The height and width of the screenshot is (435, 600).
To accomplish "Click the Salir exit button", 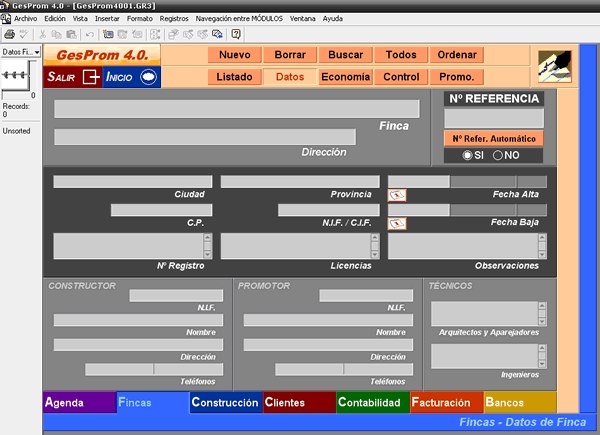I will click(73, 77).
